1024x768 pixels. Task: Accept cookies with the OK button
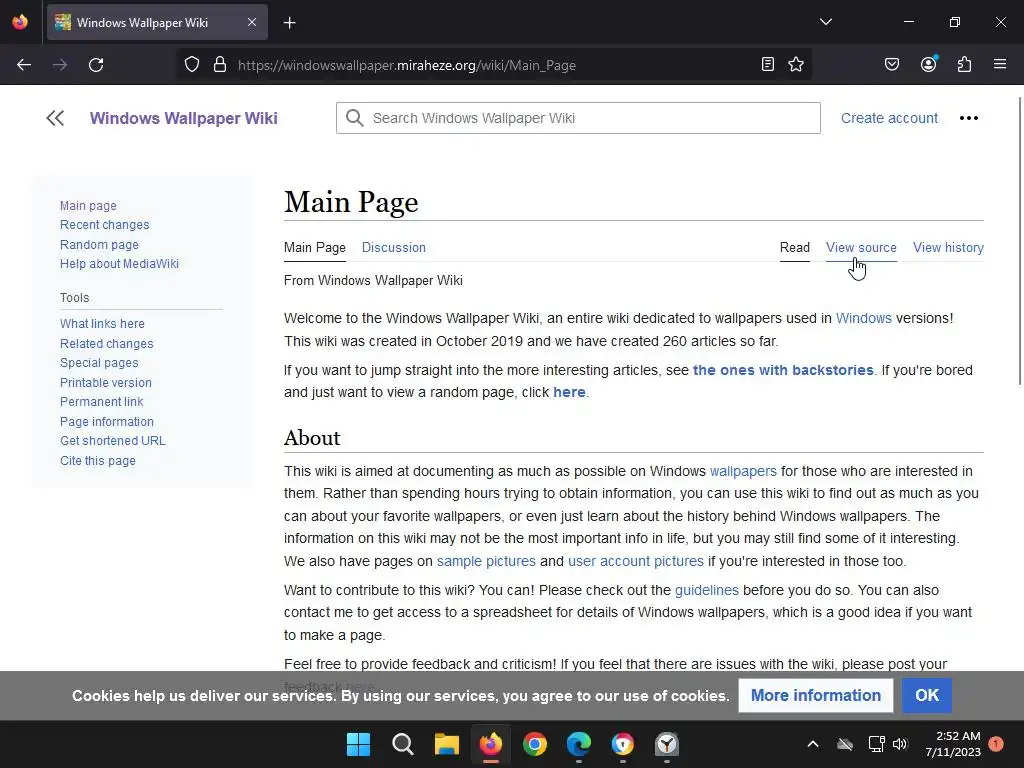[x=927, y=696]
